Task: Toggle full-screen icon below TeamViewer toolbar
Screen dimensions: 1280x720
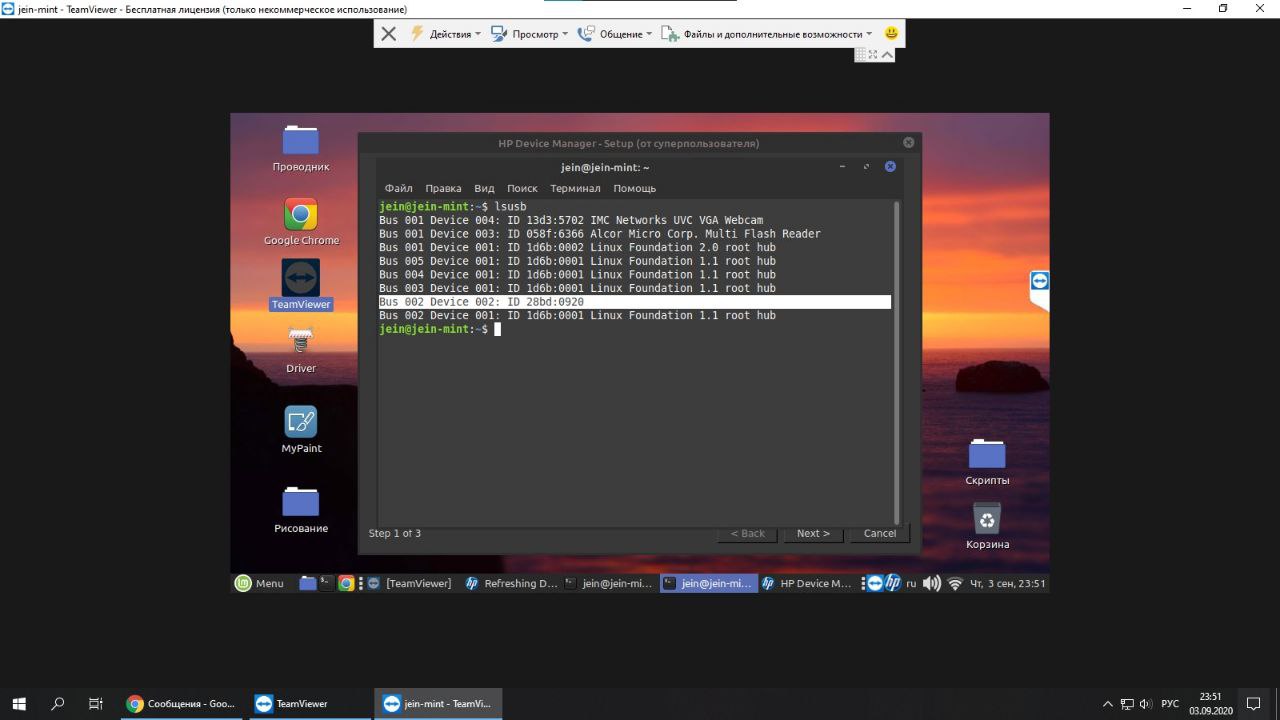Action: (x=873, y=55)
